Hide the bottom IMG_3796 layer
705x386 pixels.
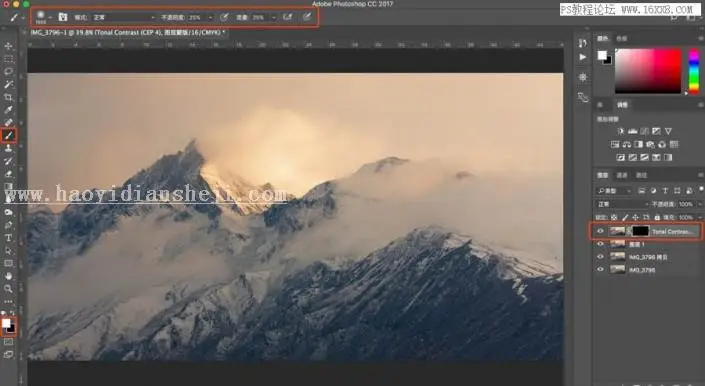(x=600, y=269)
